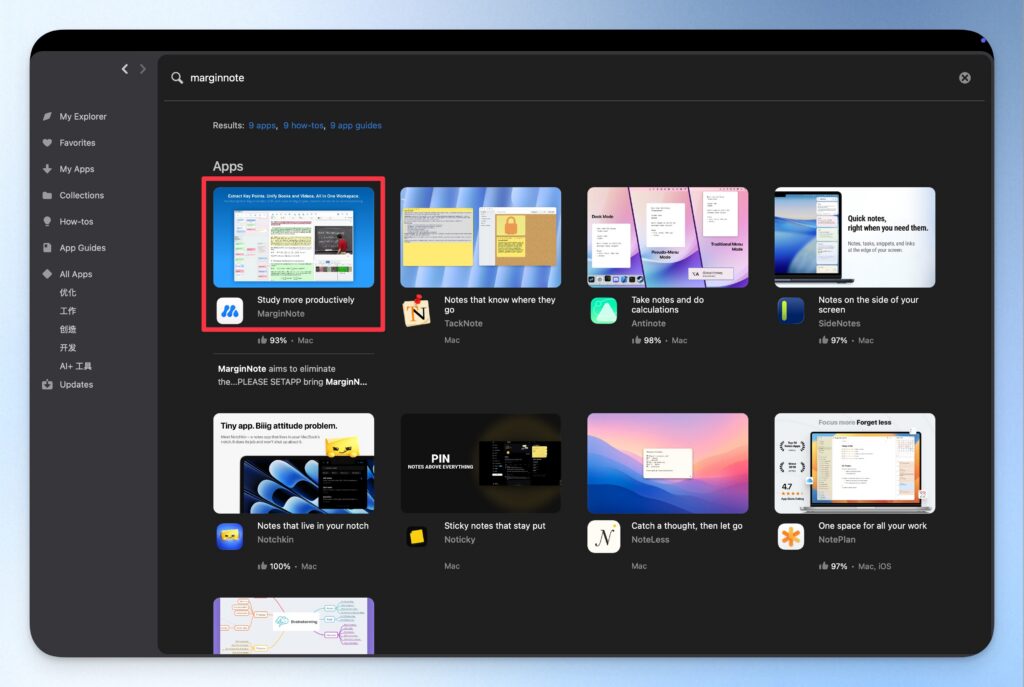Click the 'Study more productively' title
This screenshot has width=1024, height=687.
[306, 300]
